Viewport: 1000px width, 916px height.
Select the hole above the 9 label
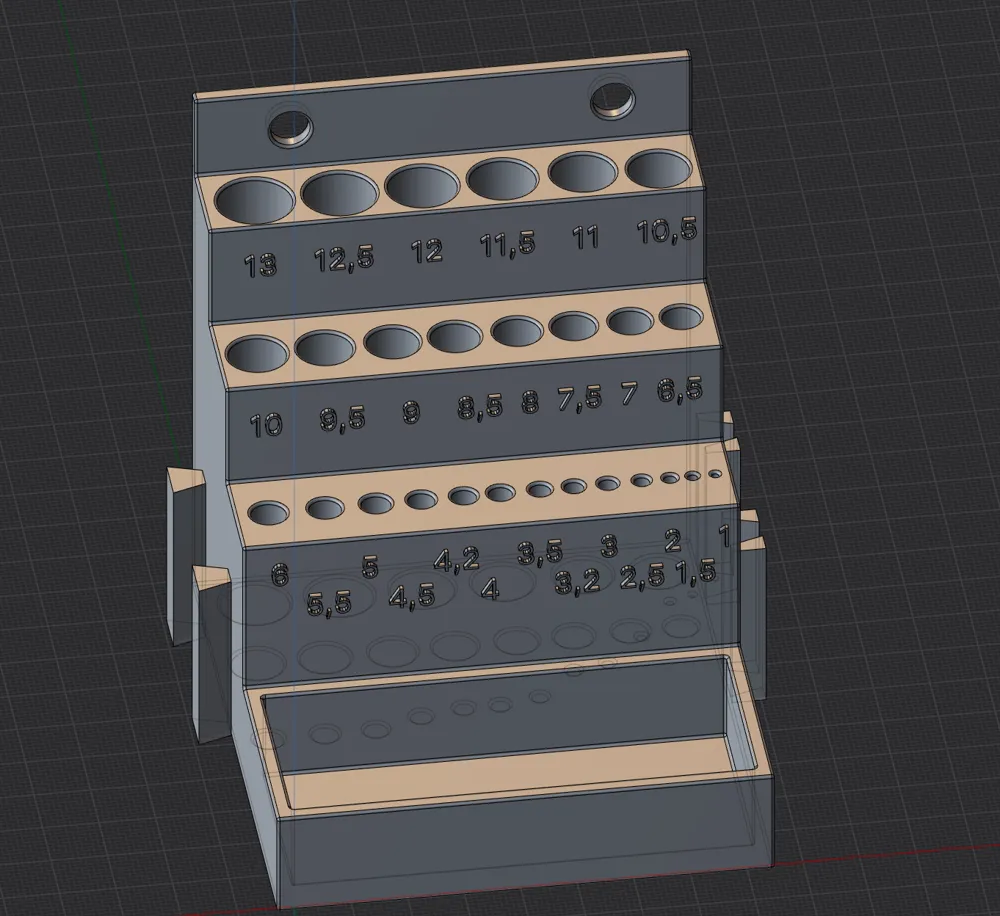point(393,341)
